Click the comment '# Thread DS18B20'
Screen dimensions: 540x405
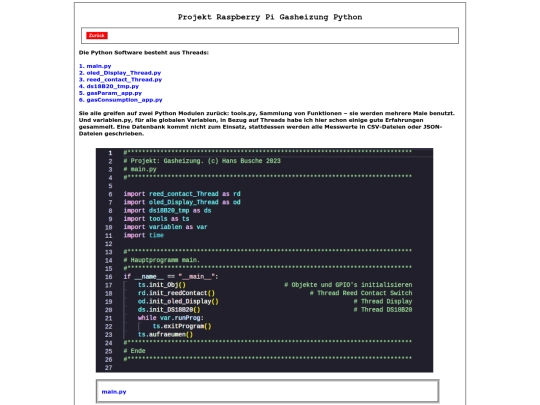point(383,310)
